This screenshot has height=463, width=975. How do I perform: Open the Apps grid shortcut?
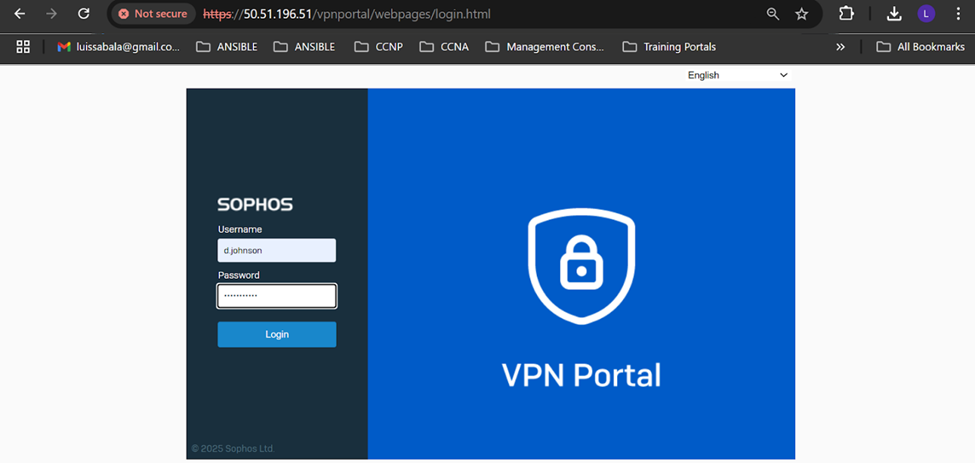[23, 47]
